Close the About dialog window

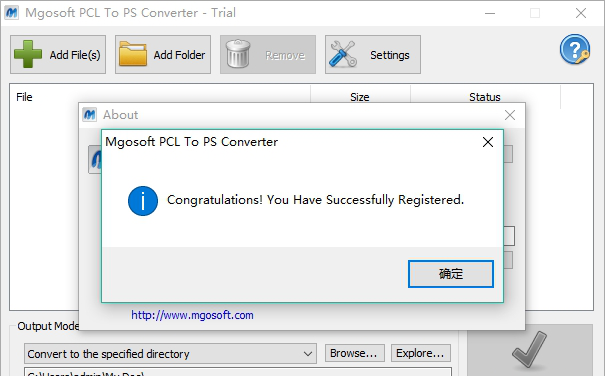tap(510, 115)
